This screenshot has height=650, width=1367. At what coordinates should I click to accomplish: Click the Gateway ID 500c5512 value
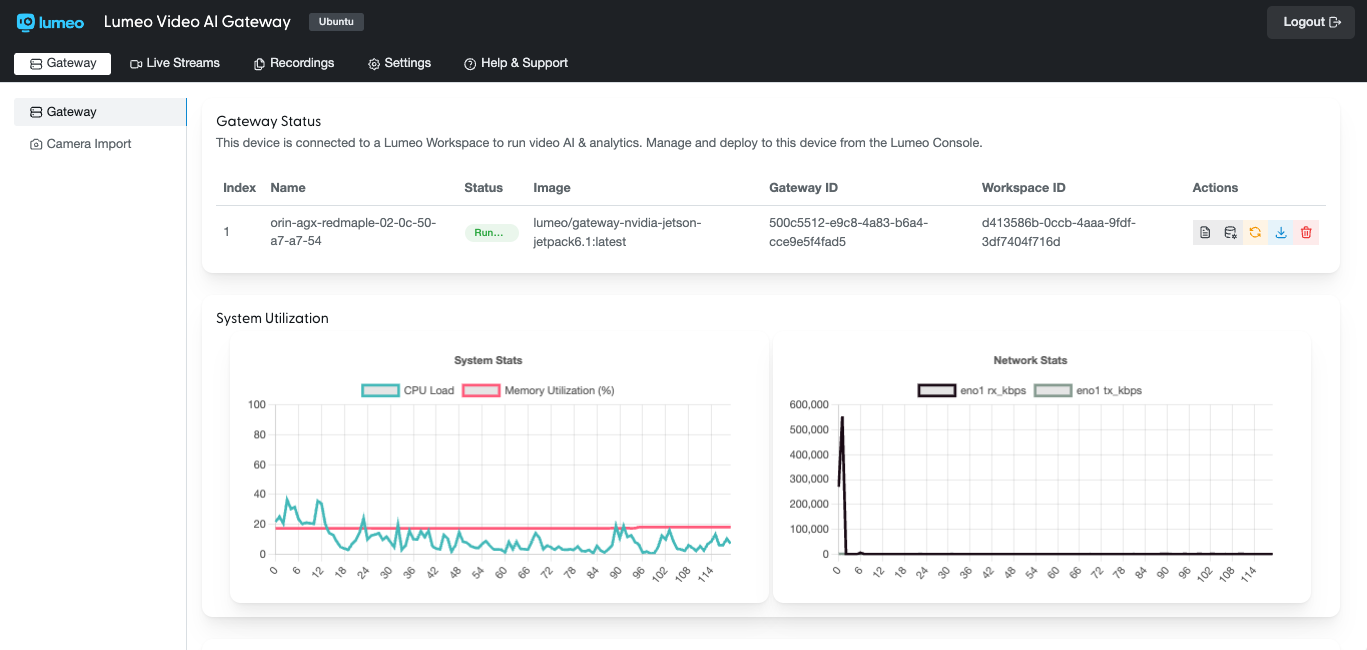click(848, 232)
